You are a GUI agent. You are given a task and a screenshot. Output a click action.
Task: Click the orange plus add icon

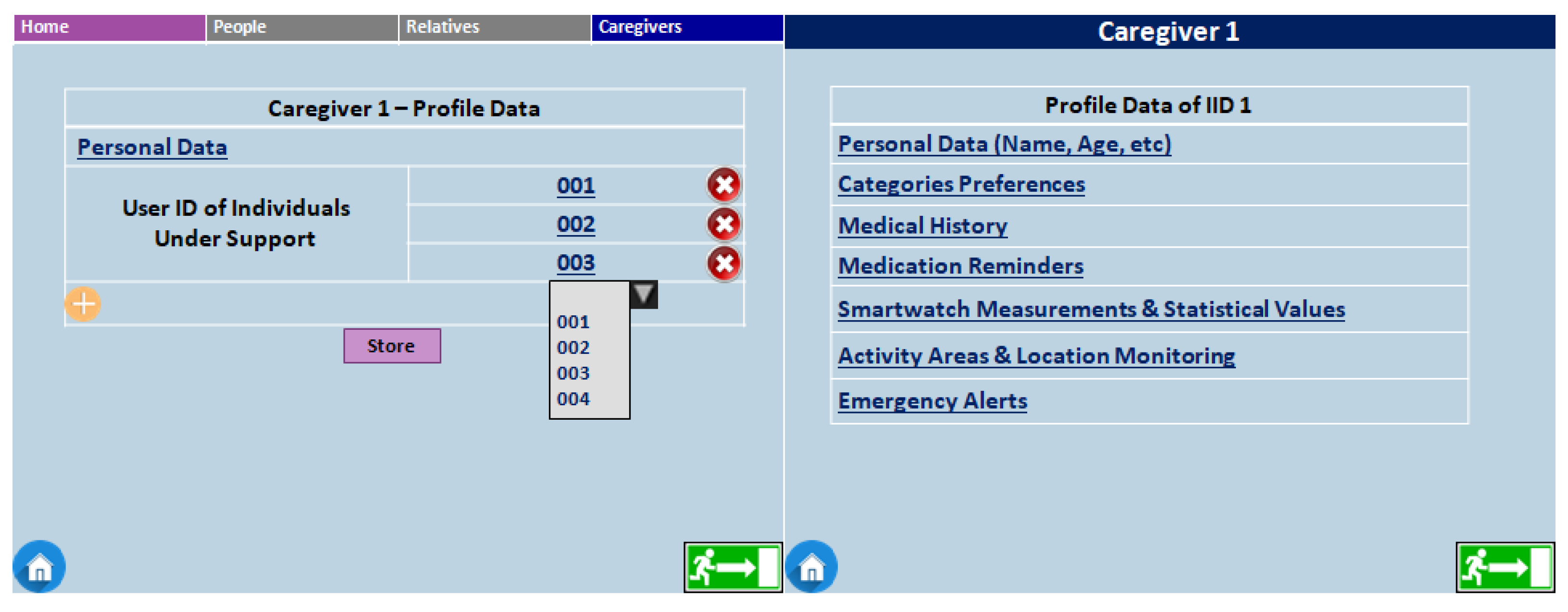tap(83, 304)
